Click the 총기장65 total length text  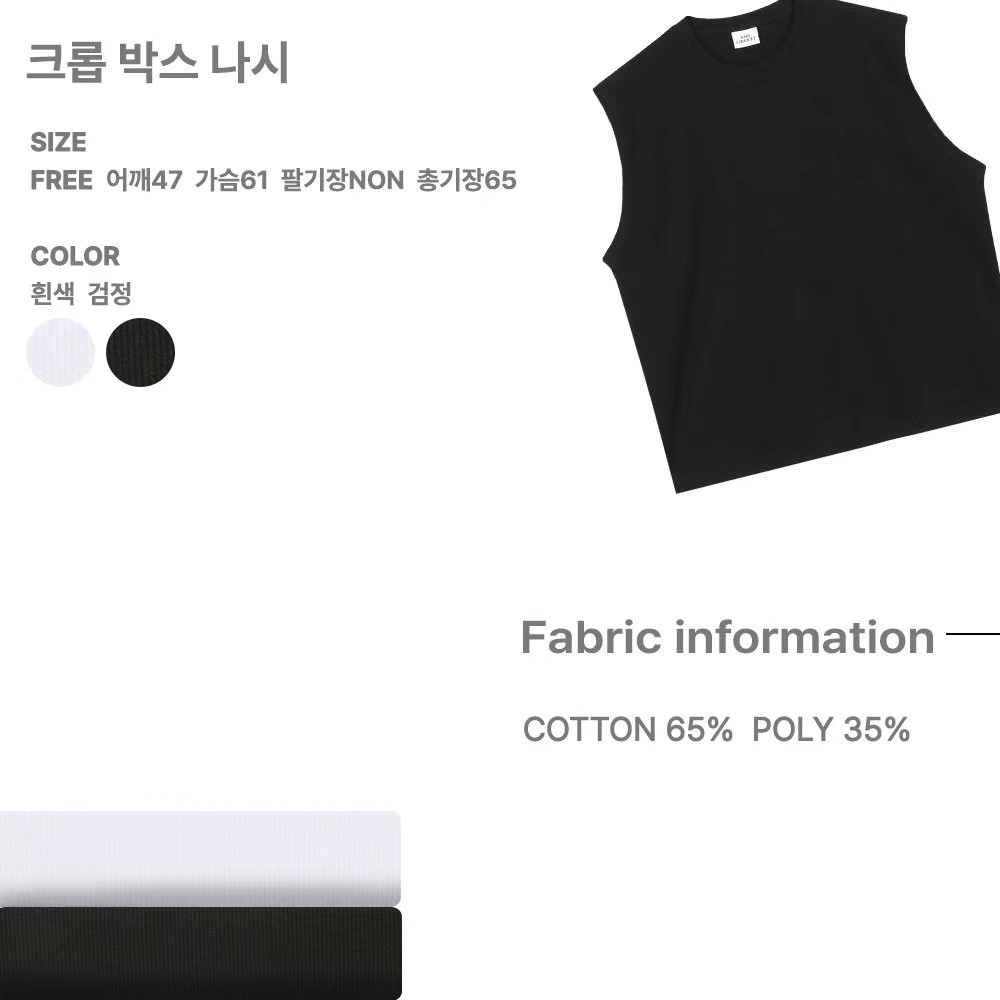coord(466,180)
